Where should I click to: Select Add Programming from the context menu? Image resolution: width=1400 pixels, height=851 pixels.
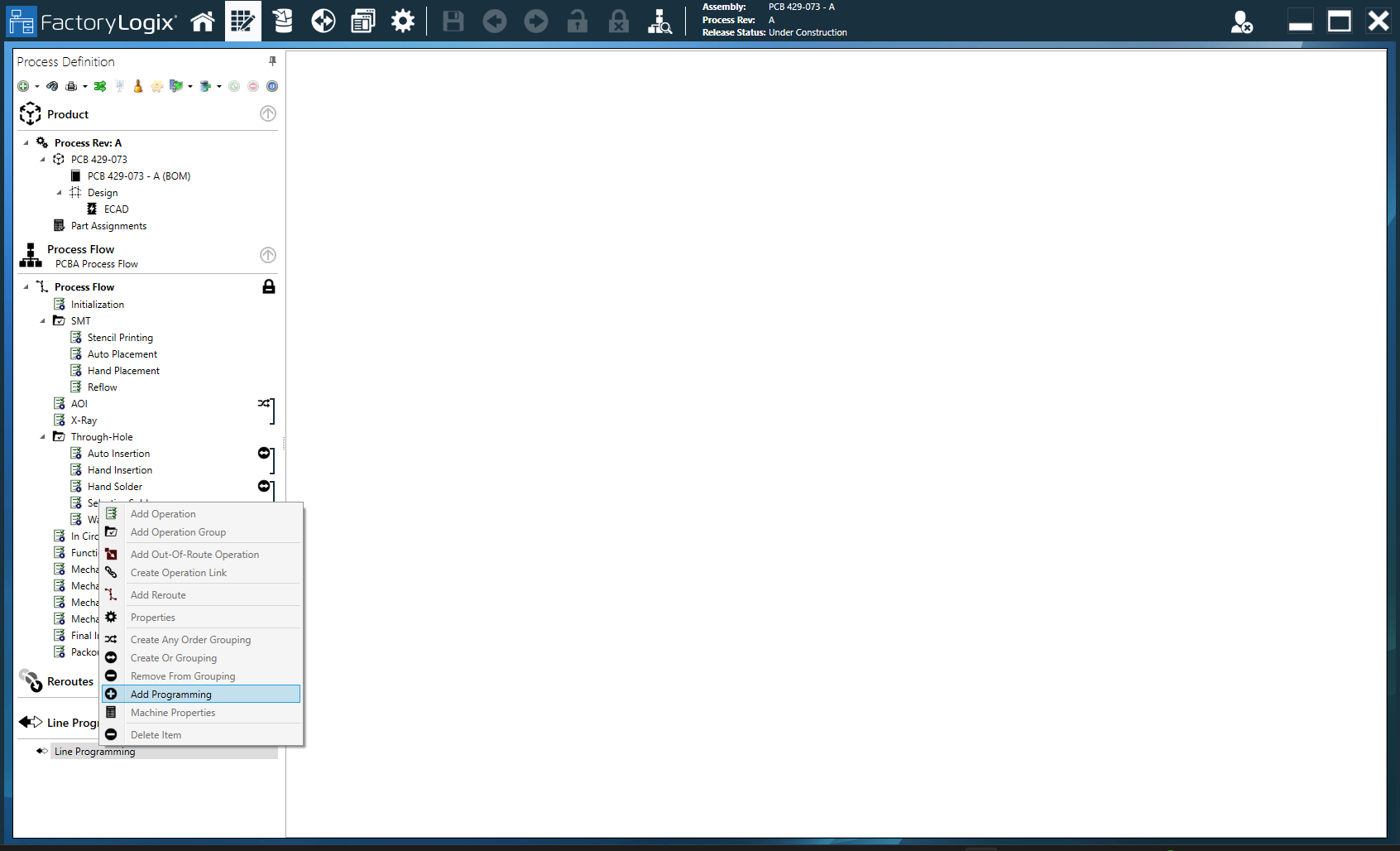171,694
